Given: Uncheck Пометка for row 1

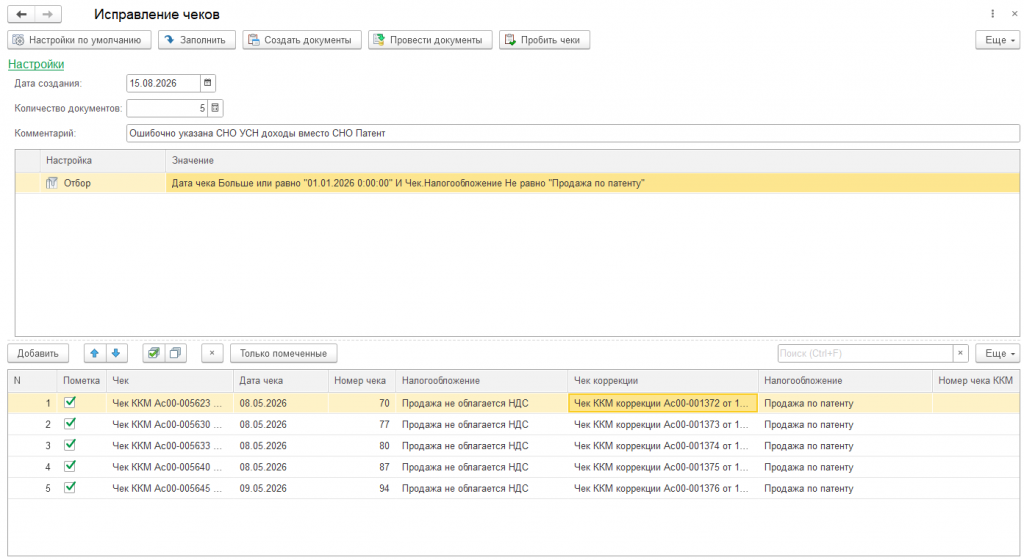Looking at the screenshot, I should (x=70, y=403).
